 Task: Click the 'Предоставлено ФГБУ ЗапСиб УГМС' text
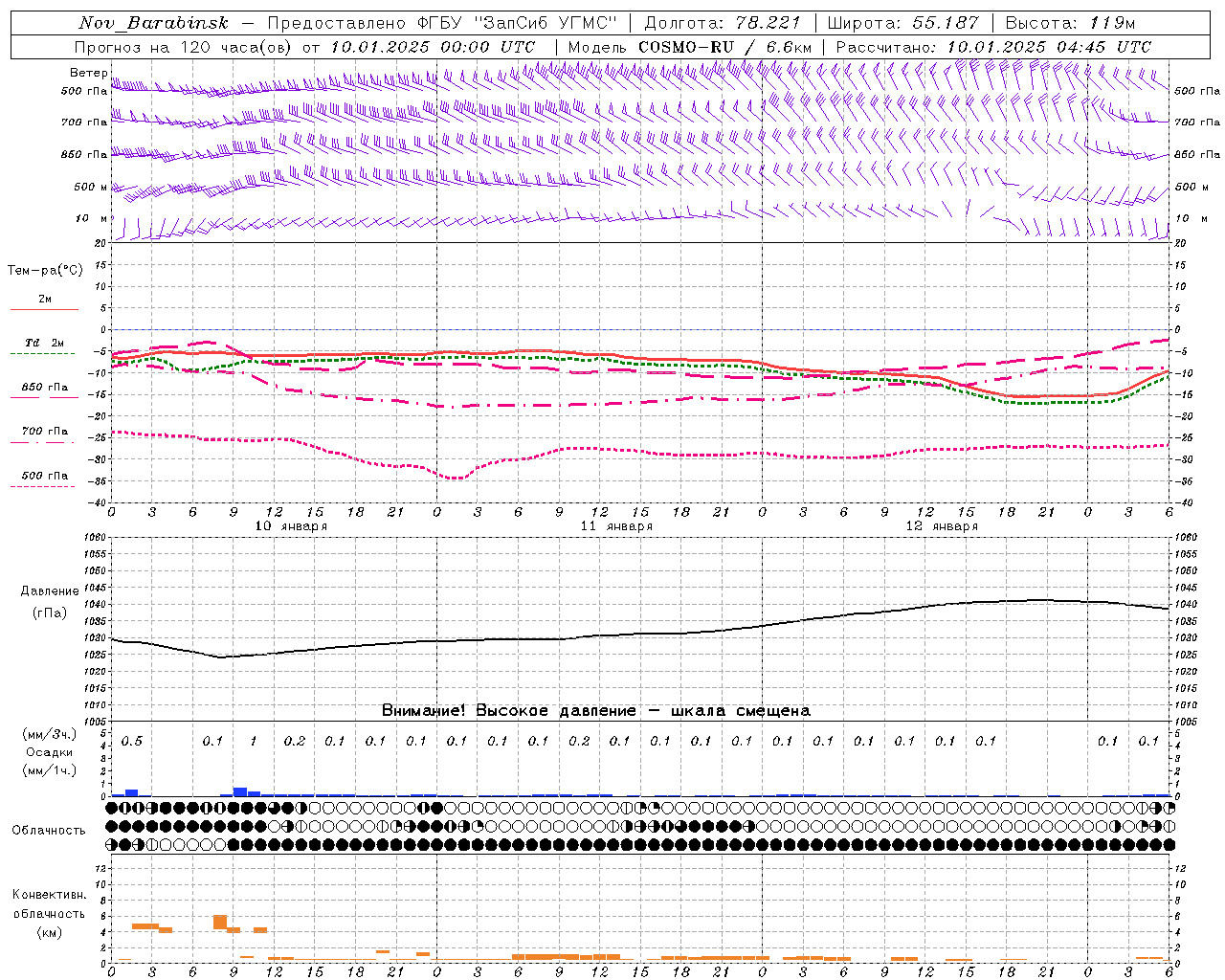coord(442,23)
